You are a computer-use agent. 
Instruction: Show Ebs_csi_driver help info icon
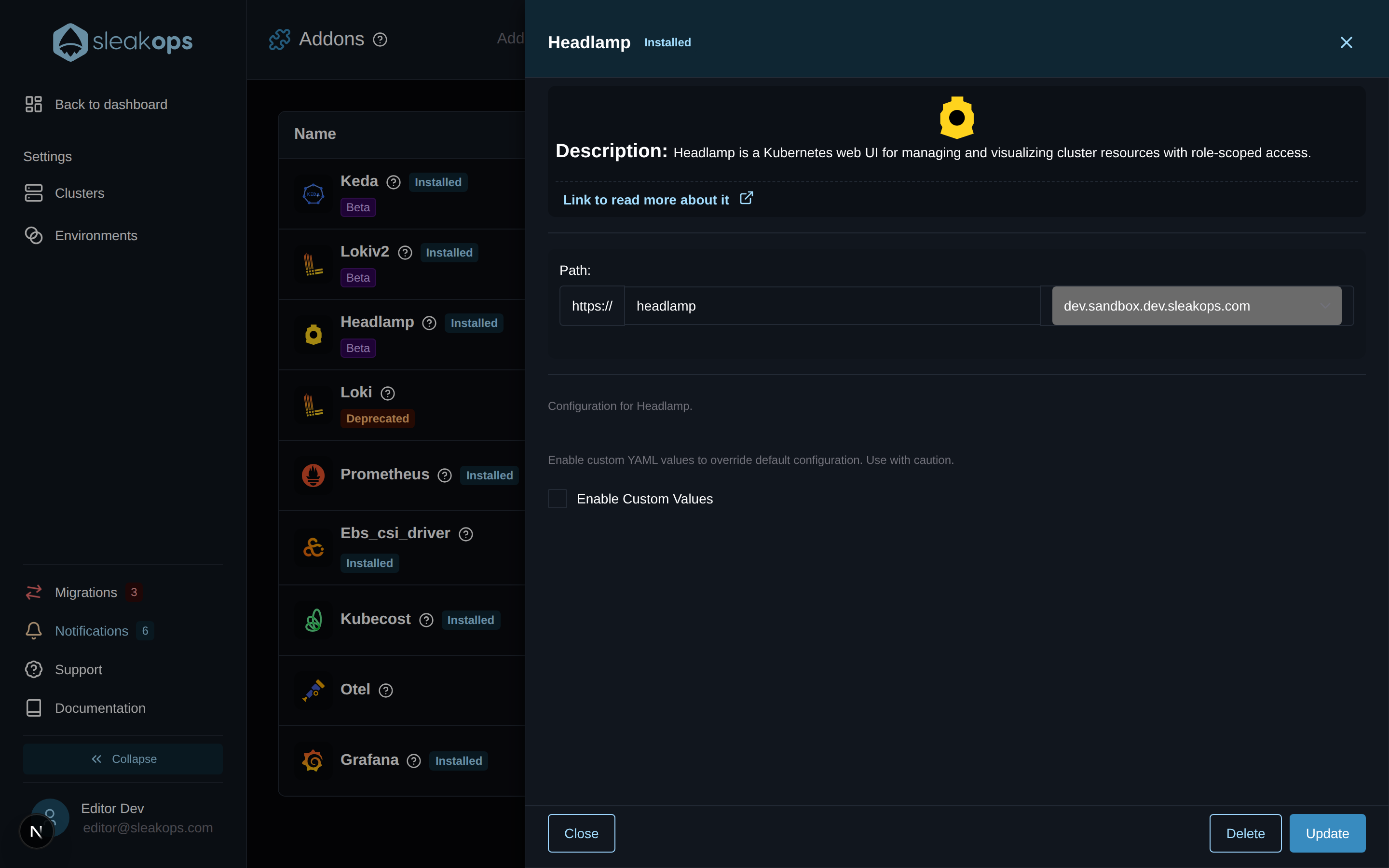tap(466, 534)
